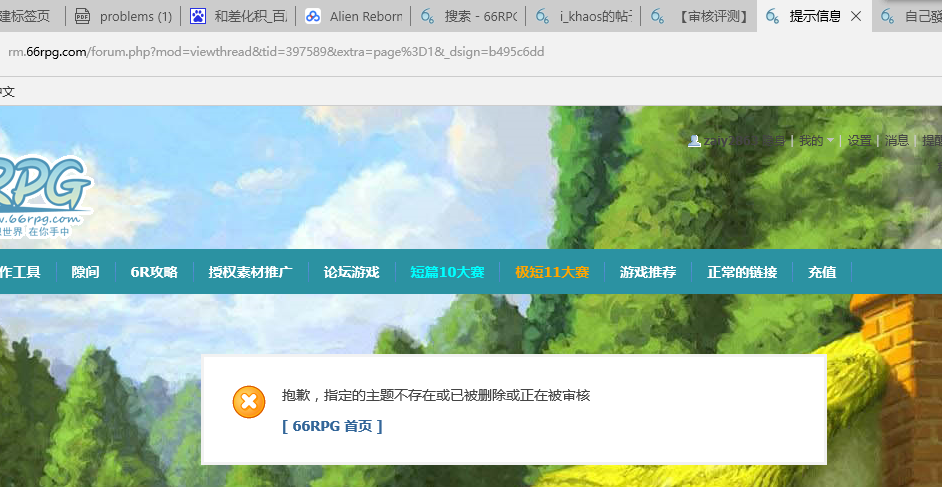Go to 游戏推荐 section
Image resolution: width=942 pixels, height=487 pixels.
tap(648, 272)
